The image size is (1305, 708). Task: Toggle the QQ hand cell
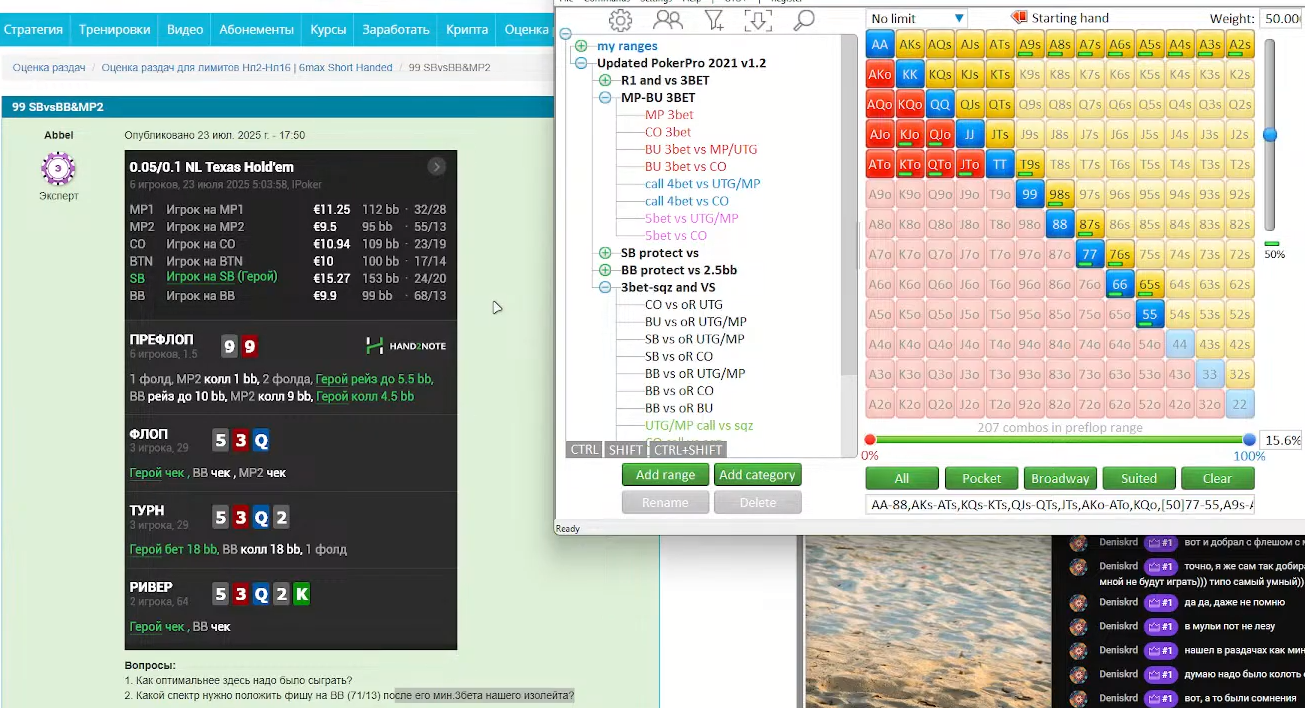940,105
